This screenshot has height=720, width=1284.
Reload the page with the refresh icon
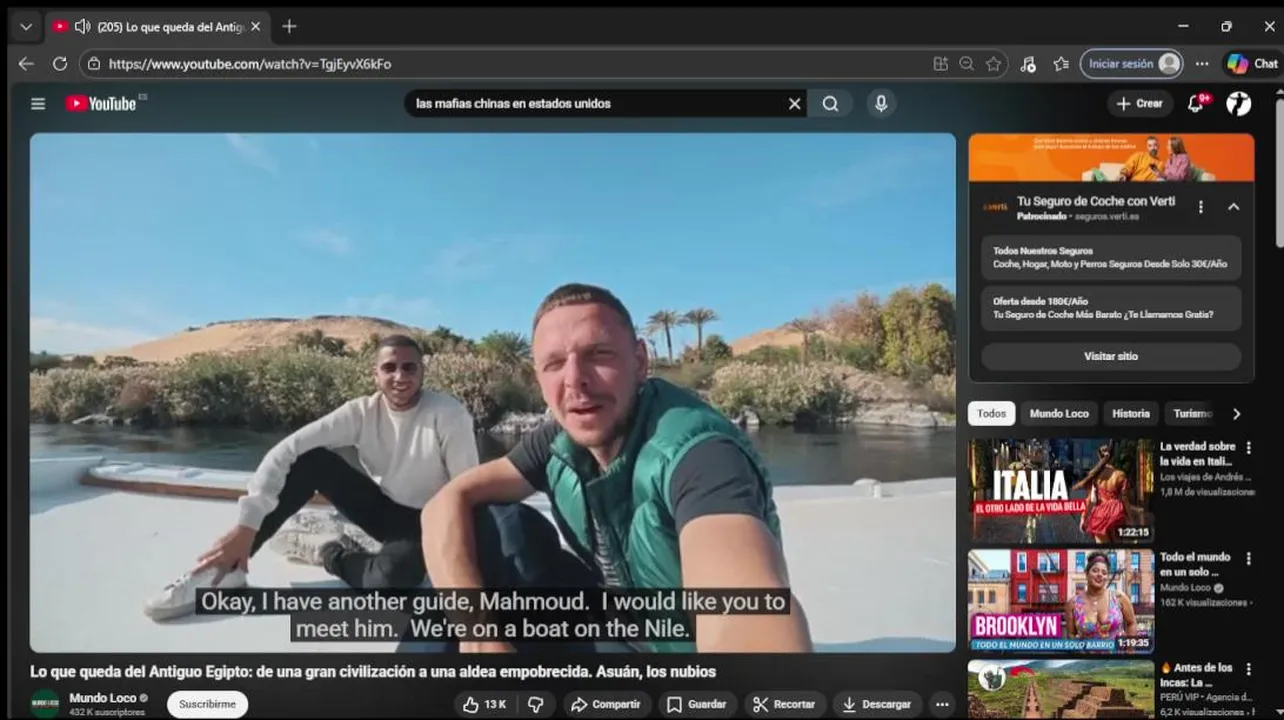click(60, 63)
